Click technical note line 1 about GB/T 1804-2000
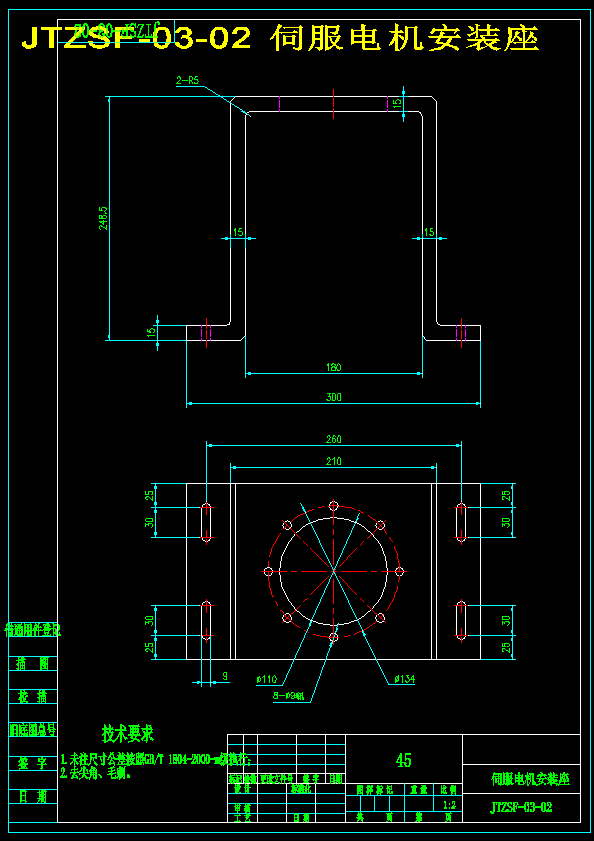Image resolution: width=594 pixels, height=841 pixels. click(x=155, y=760)
